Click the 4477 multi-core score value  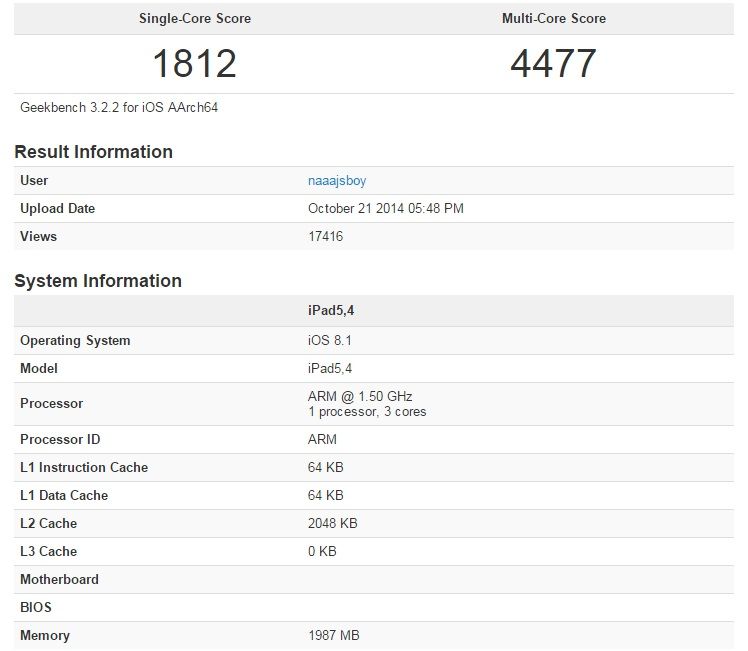tap(553, 63)
